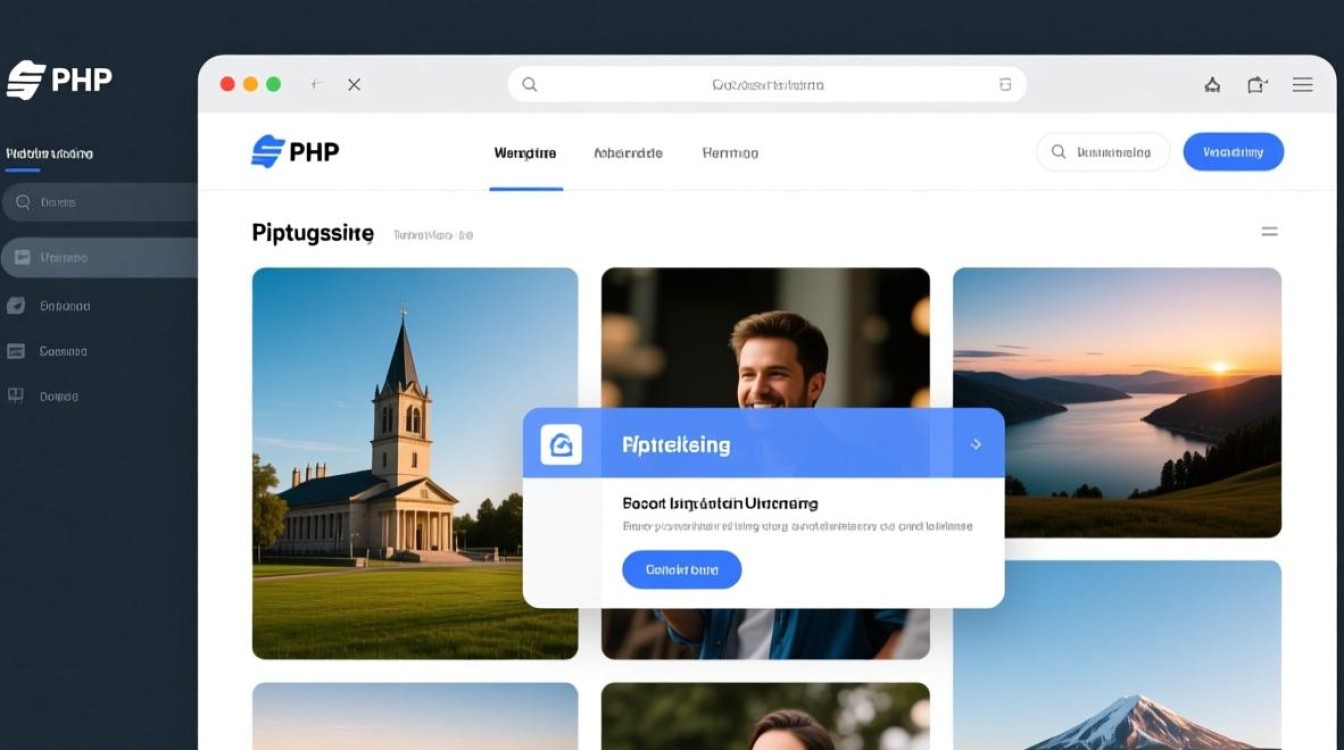Open the church photo thumbnail

415,463
